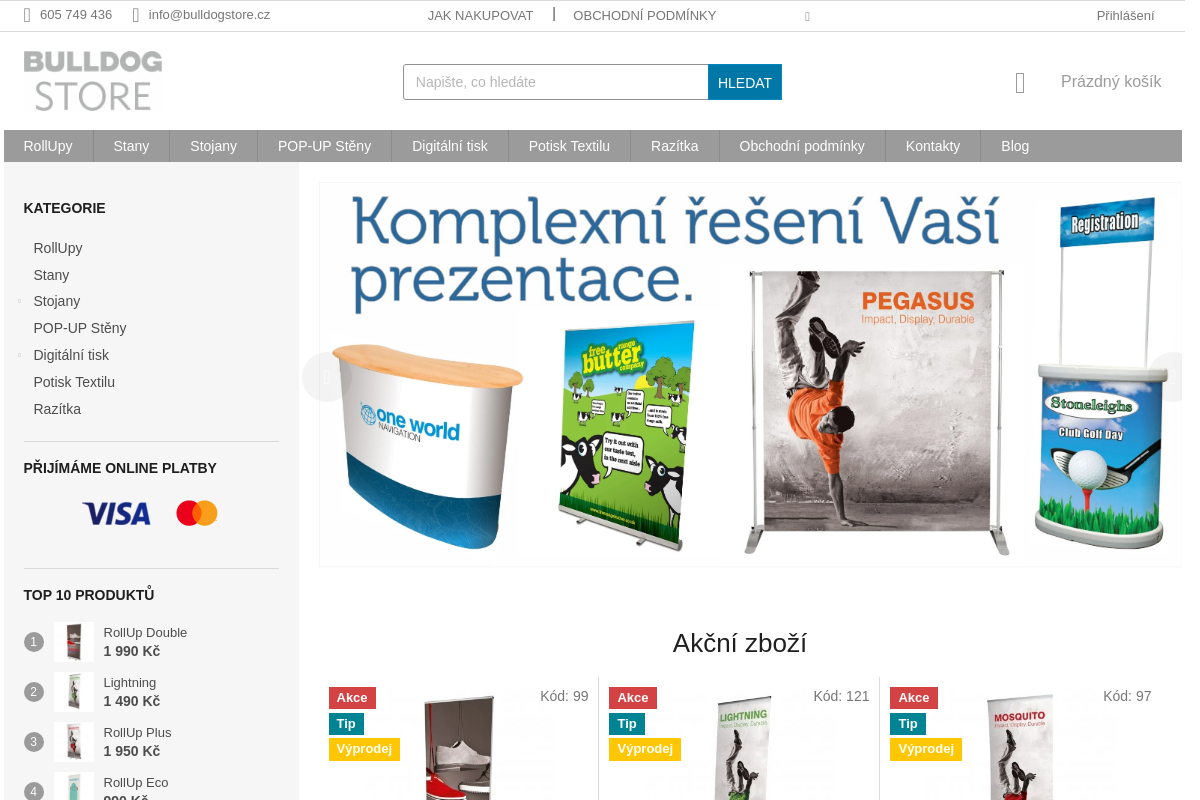Open the Blog menu item
This screenshot has width=1200, height=800.
1015,146
